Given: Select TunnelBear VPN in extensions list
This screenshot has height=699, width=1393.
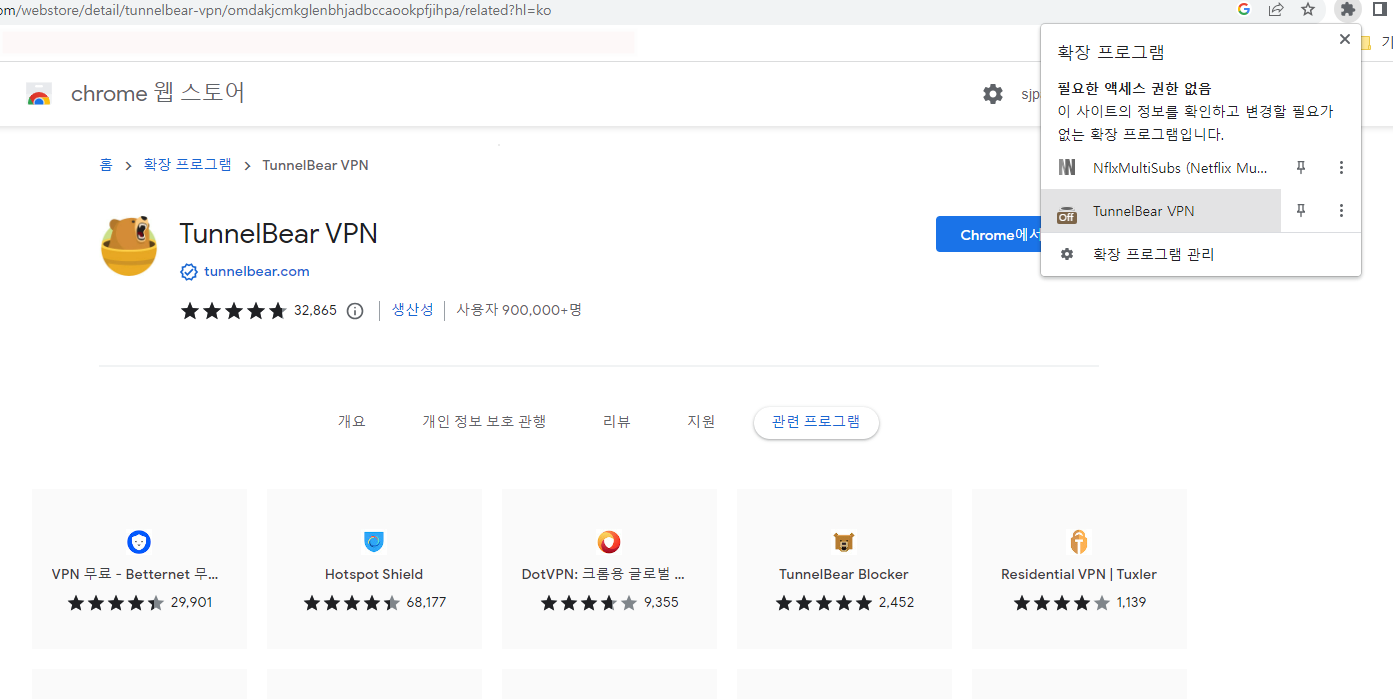Looking at the screenshot, I should tap(1161, 211).
